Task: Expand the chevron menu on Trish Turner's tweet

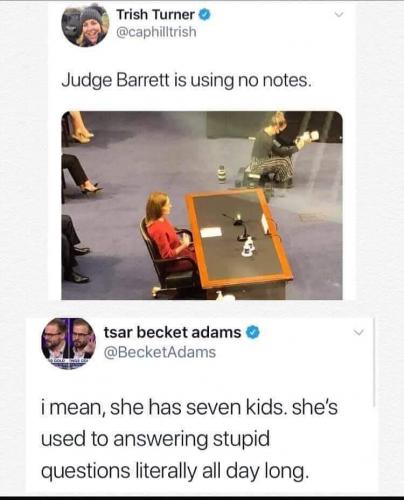Action: 338,15
